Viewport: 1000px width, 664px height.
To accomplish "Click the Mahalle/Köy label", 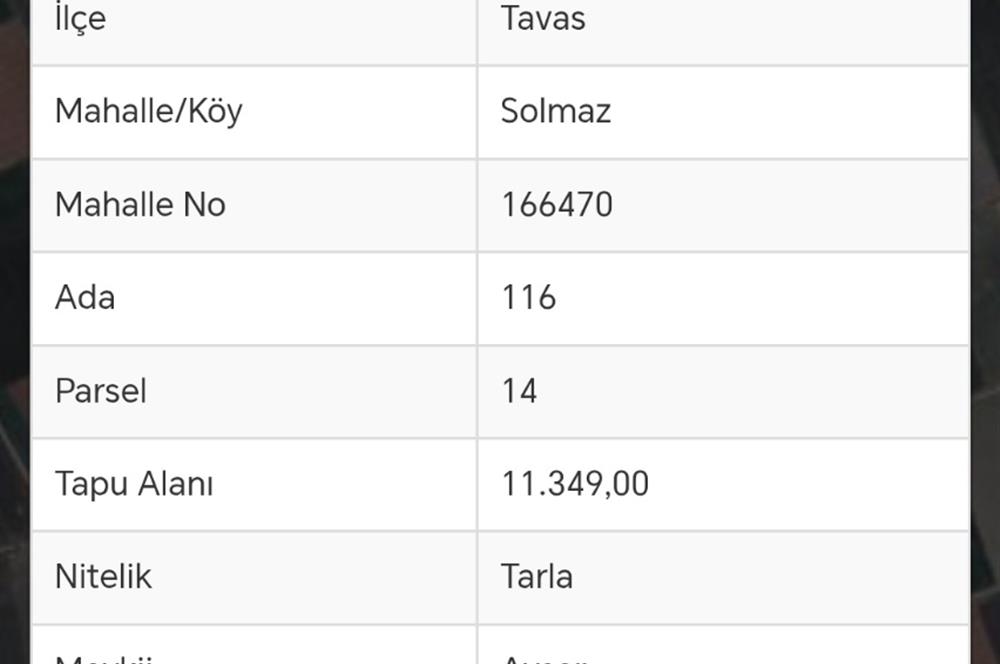I will (148, 111).
